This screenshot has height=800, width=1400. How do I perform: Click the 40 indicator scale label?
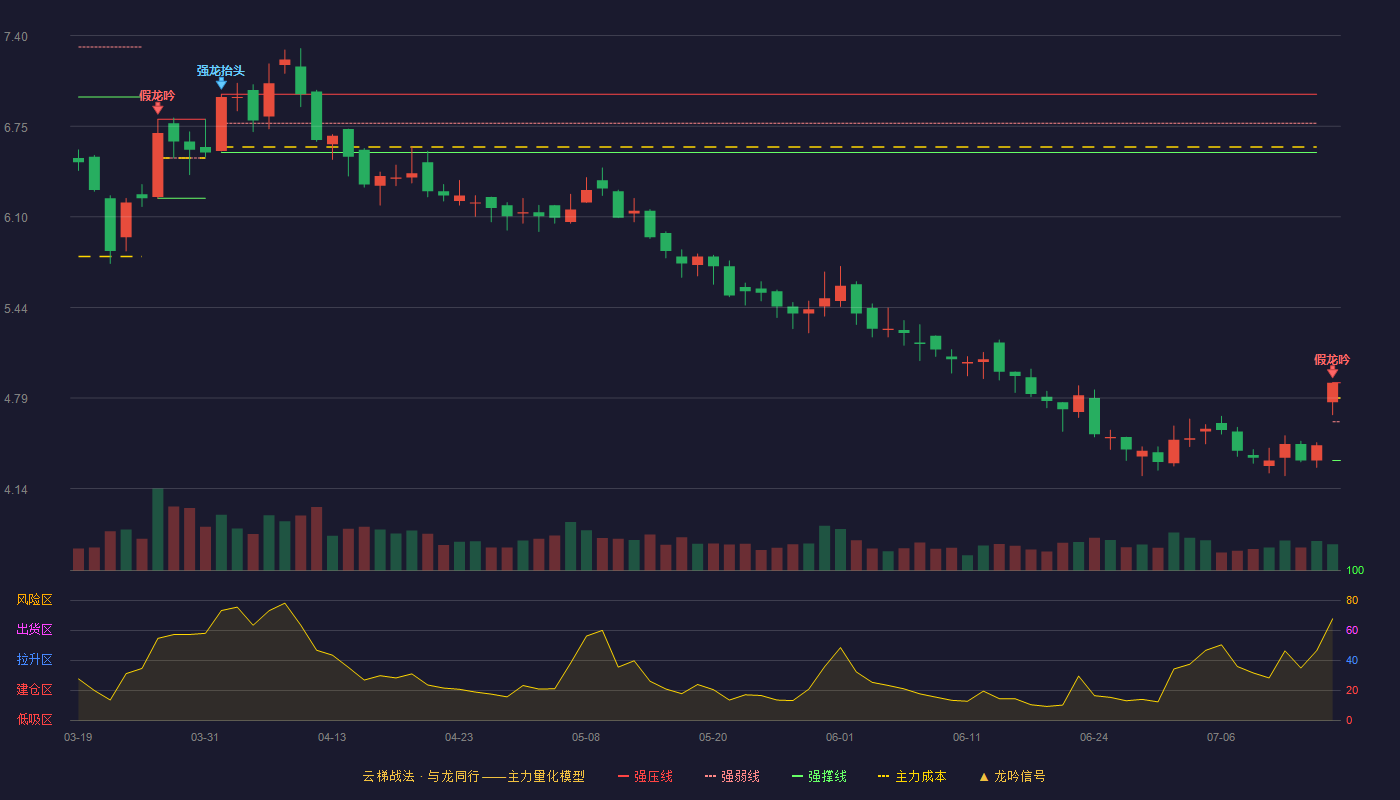point(1352,660)
